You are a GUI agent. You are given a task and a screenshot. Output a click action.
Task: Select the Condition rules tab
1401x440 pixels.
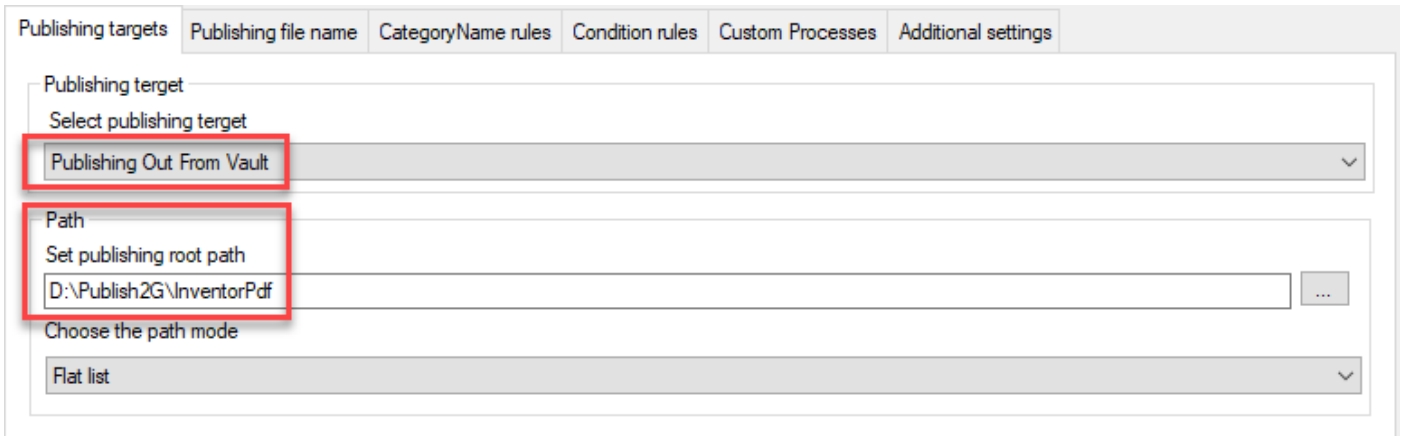[635, 32]
